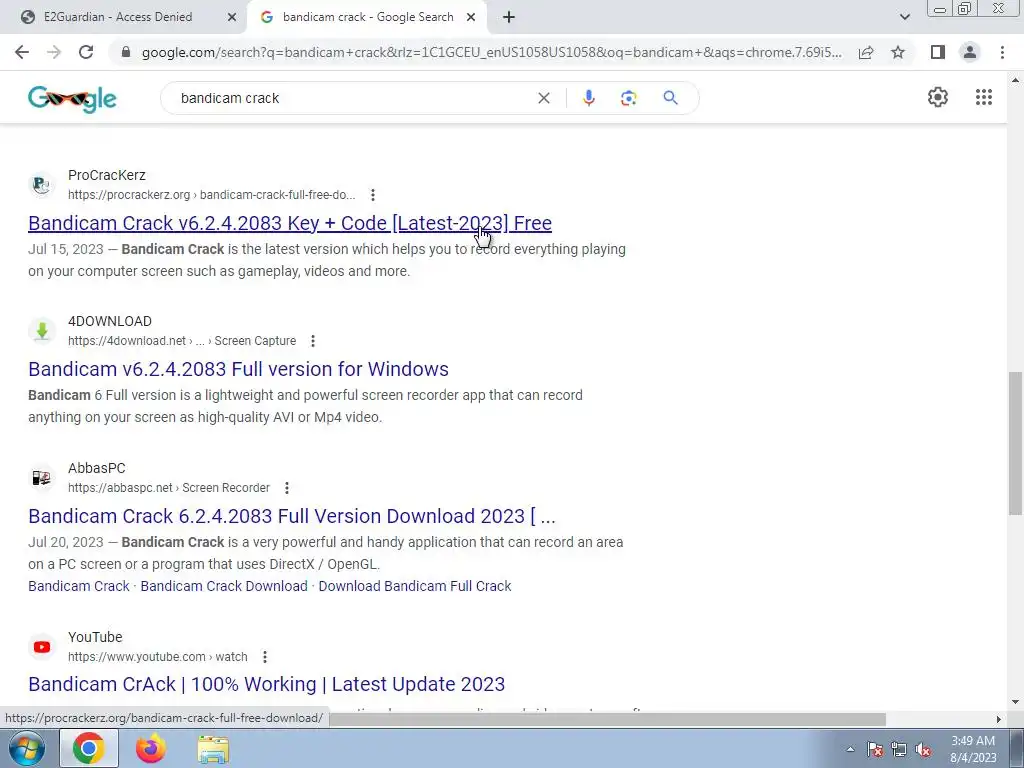The height and width of the screenshot is (768, 1024).
Task: Open a new tab with plus button
Action: pyautogui.click(x=509, y=18)
